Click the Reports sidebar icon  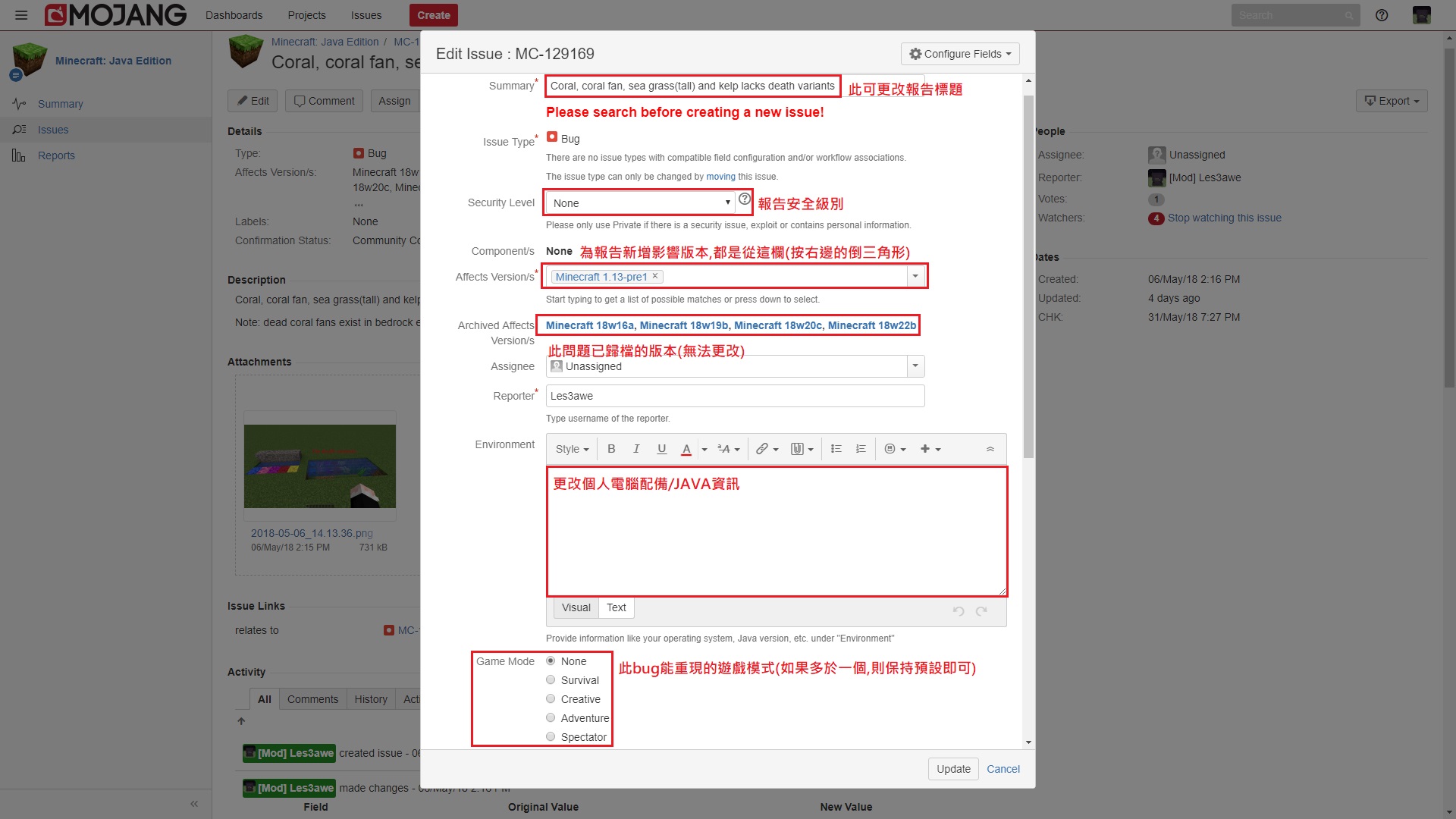[19, 155]
